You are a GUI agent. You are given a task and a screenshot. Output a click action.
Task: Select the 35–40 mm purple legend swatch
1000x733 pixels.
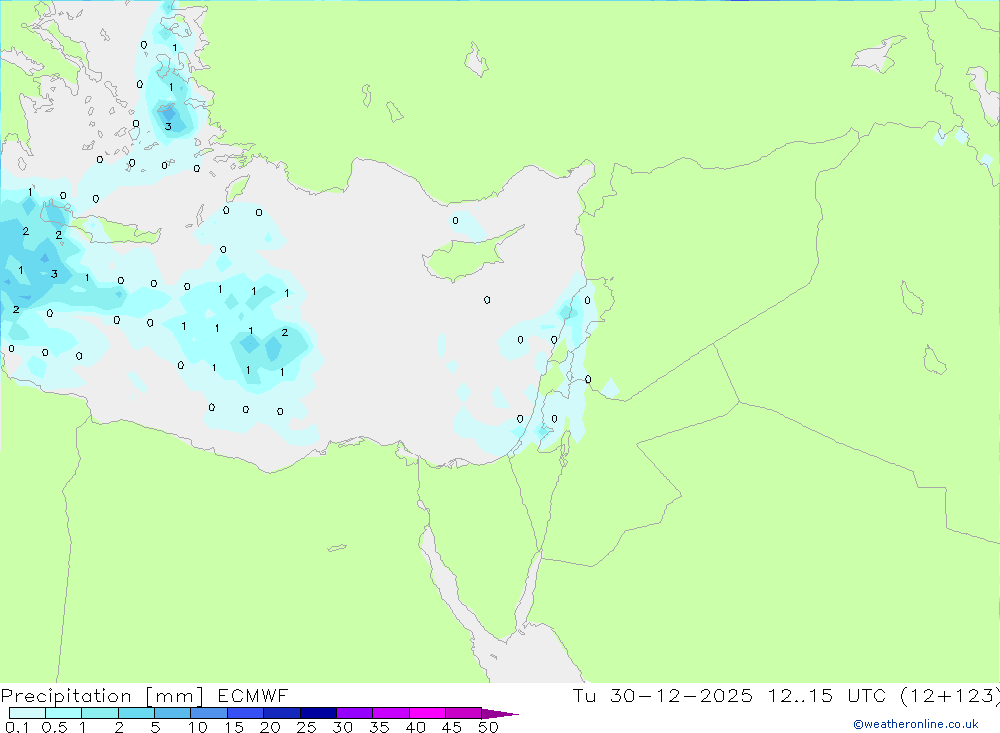pos(391,713)
